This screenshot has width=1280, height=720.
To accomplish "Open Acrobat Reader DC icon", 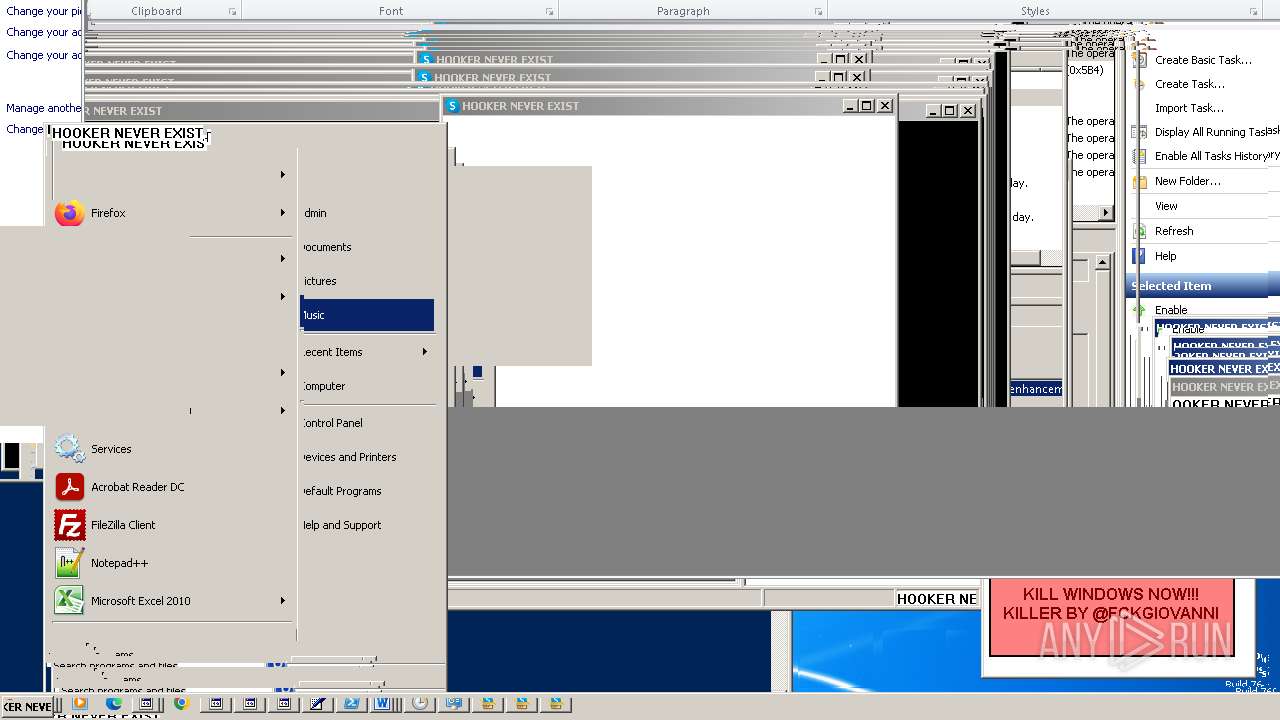I will [x=69, y=487].
